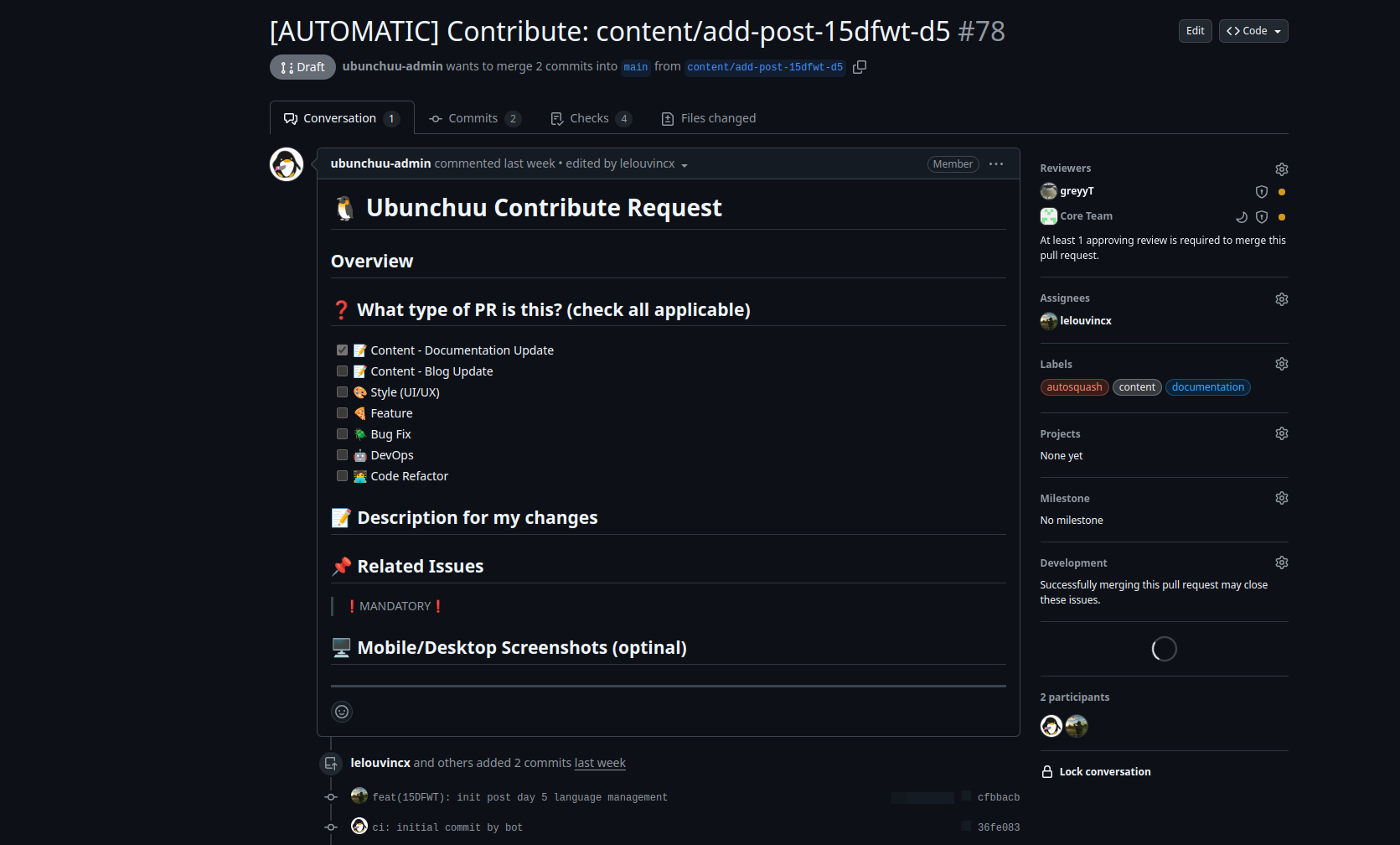
Task: Click the shield icon next to greyyT
Action: (1261, 191)
